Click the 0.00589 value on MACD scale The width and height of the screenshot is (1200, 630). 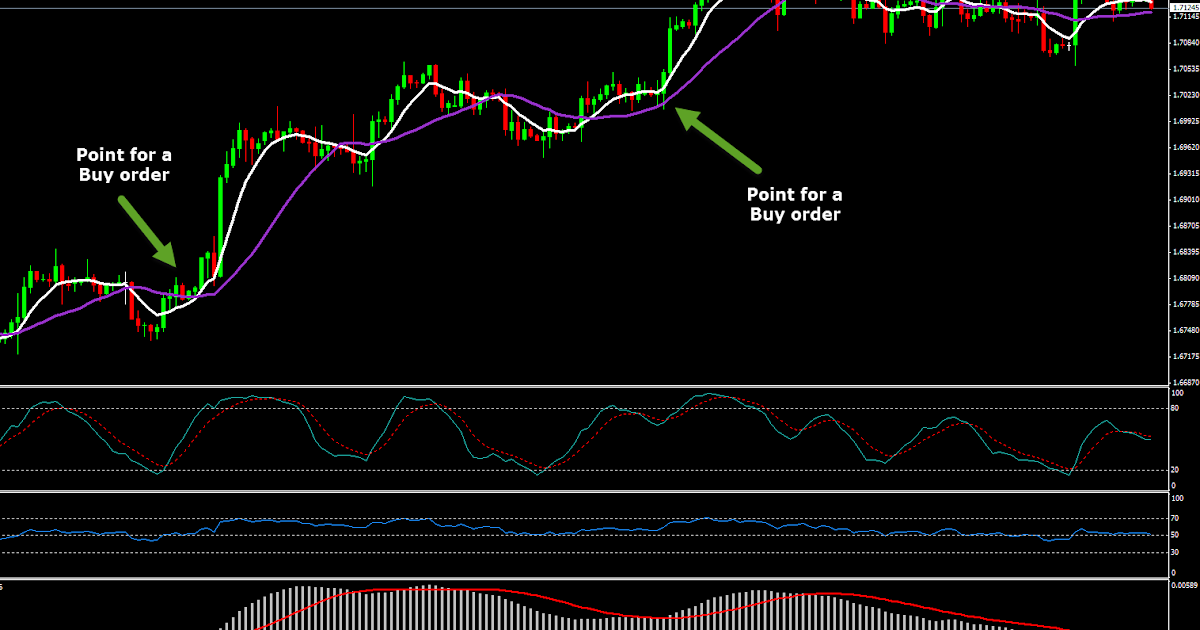(1186, 585)
